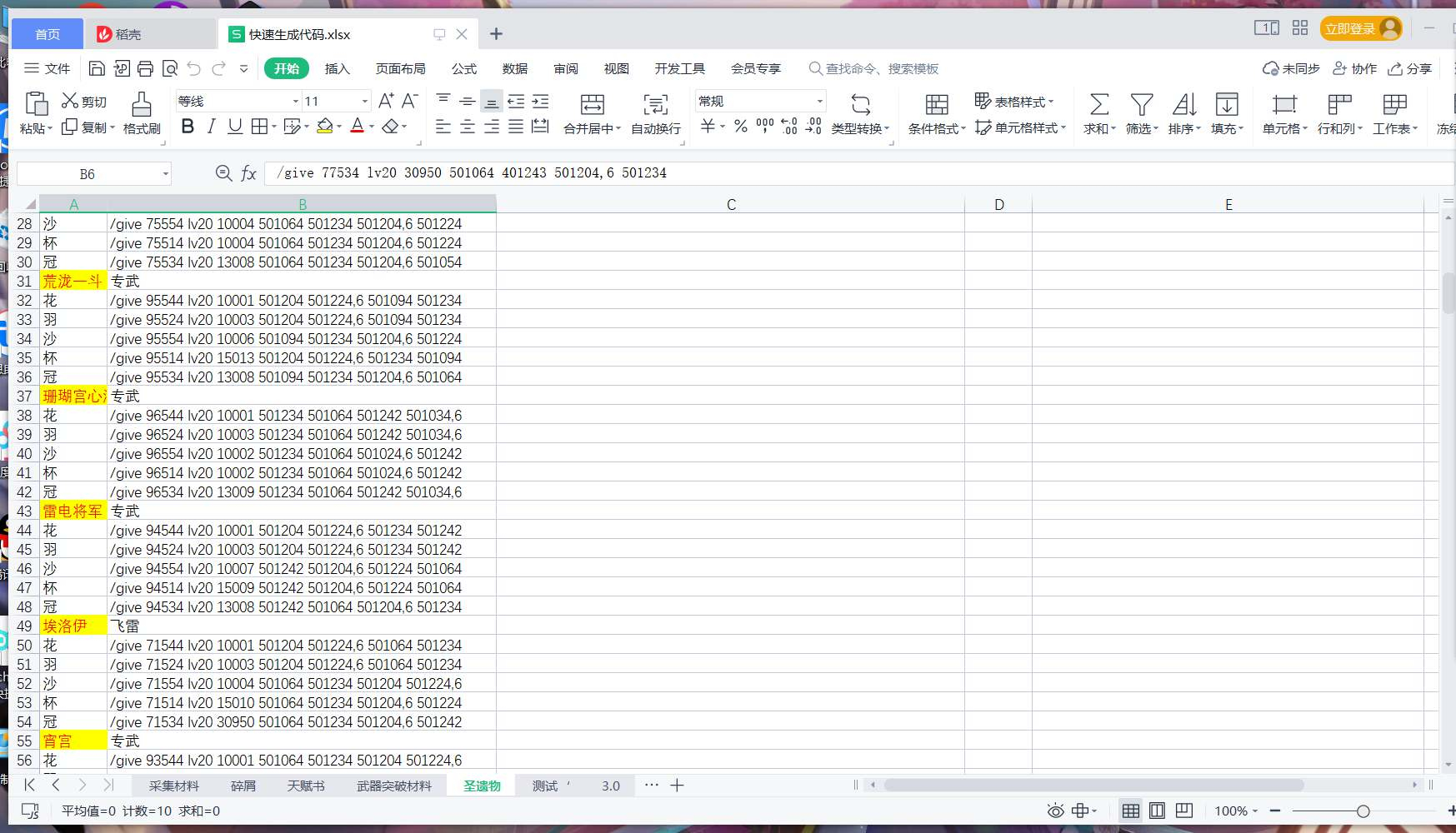
Task: Open the 数据 ribbon tab
Action: (515, 68)
